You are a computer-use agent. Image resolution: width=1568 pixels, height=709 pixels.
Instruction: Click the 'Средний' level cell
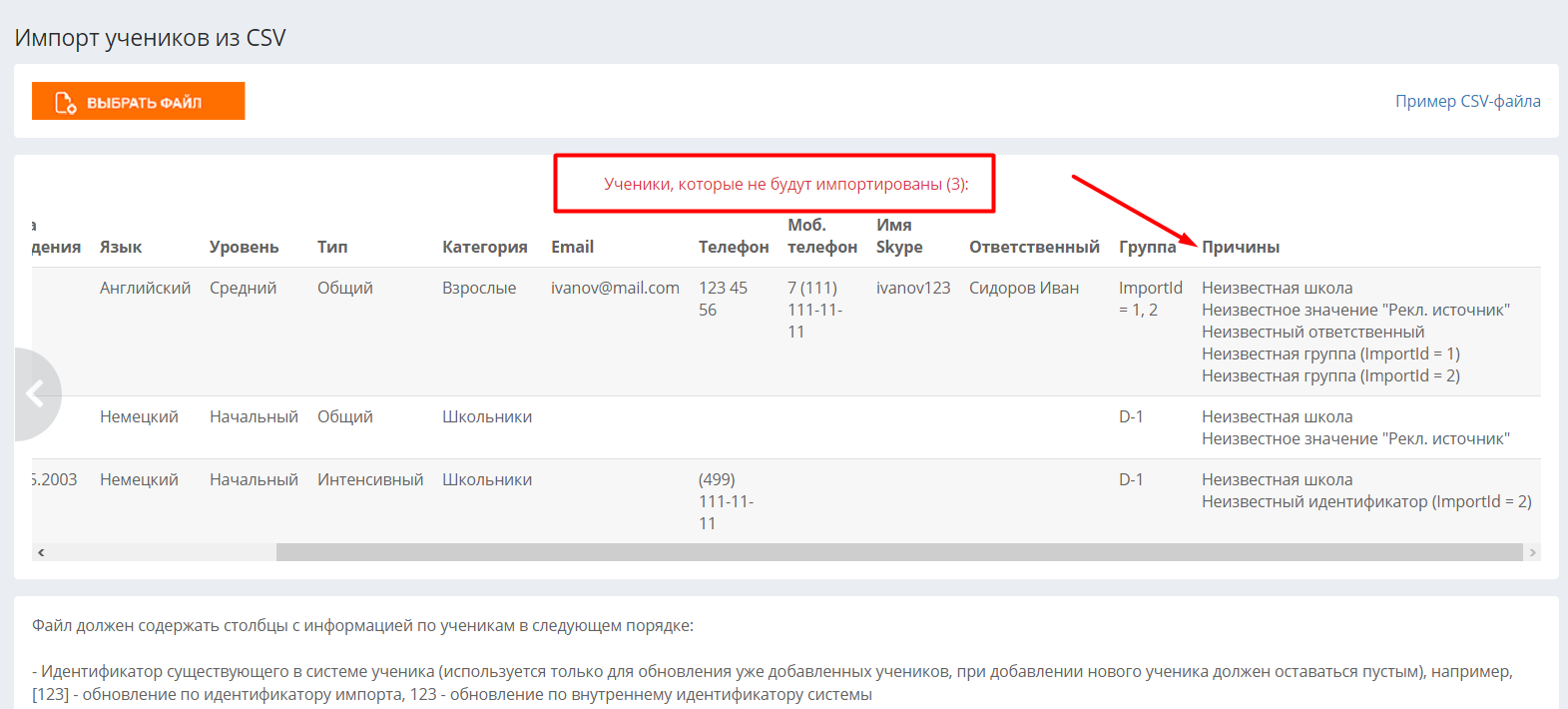click(243, 288)
